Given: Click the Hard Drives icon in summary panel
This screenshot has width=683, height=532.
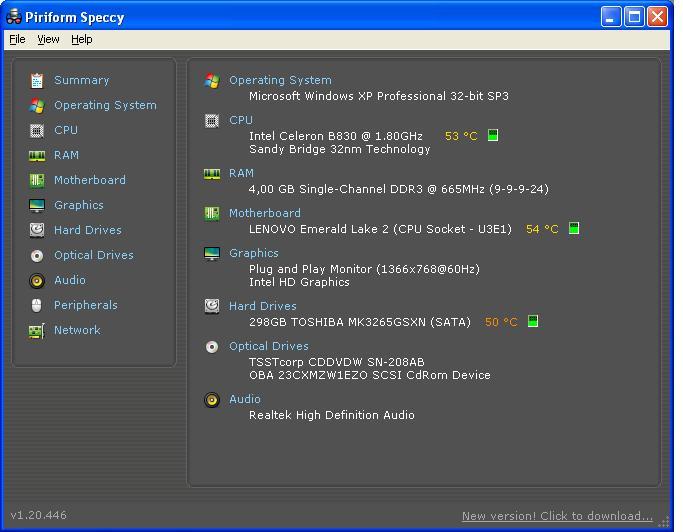Looking at the screenshot, I should click(x=212, y=306).
